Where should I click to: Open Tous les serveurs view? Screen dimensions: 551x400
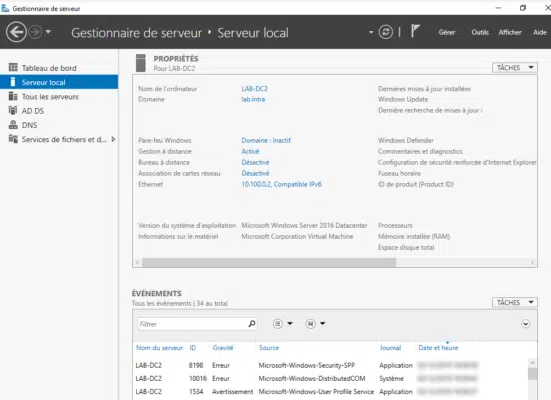point(50,96)
